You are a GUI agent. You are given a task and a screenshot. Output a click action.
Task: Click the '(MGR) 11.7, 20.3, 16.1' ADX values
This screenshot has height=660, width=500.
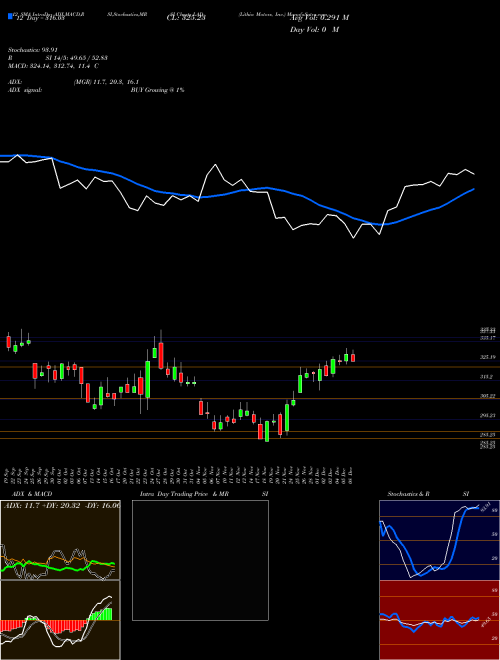click(x=106, y=82)
